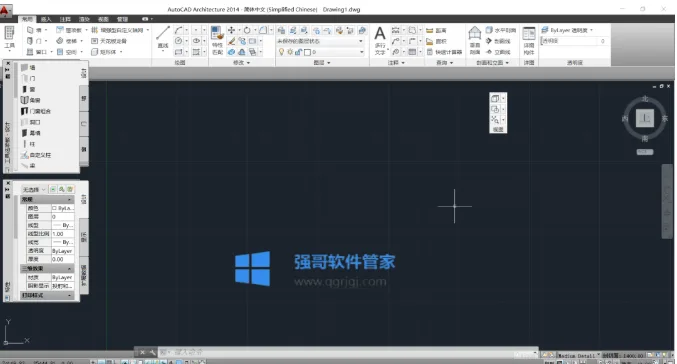Screen dimensions: 677x364
Task: Toggle layer lock padlock icon
Action: click(298, 52)
